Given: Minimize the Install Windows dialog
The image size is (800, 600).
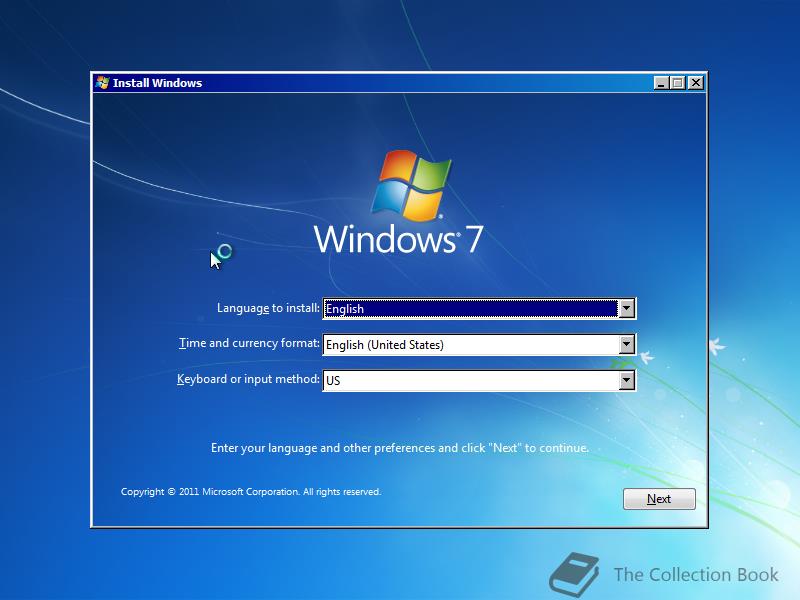Looking at the screenshot, I should pyautogui.click(x=661, y=83).
